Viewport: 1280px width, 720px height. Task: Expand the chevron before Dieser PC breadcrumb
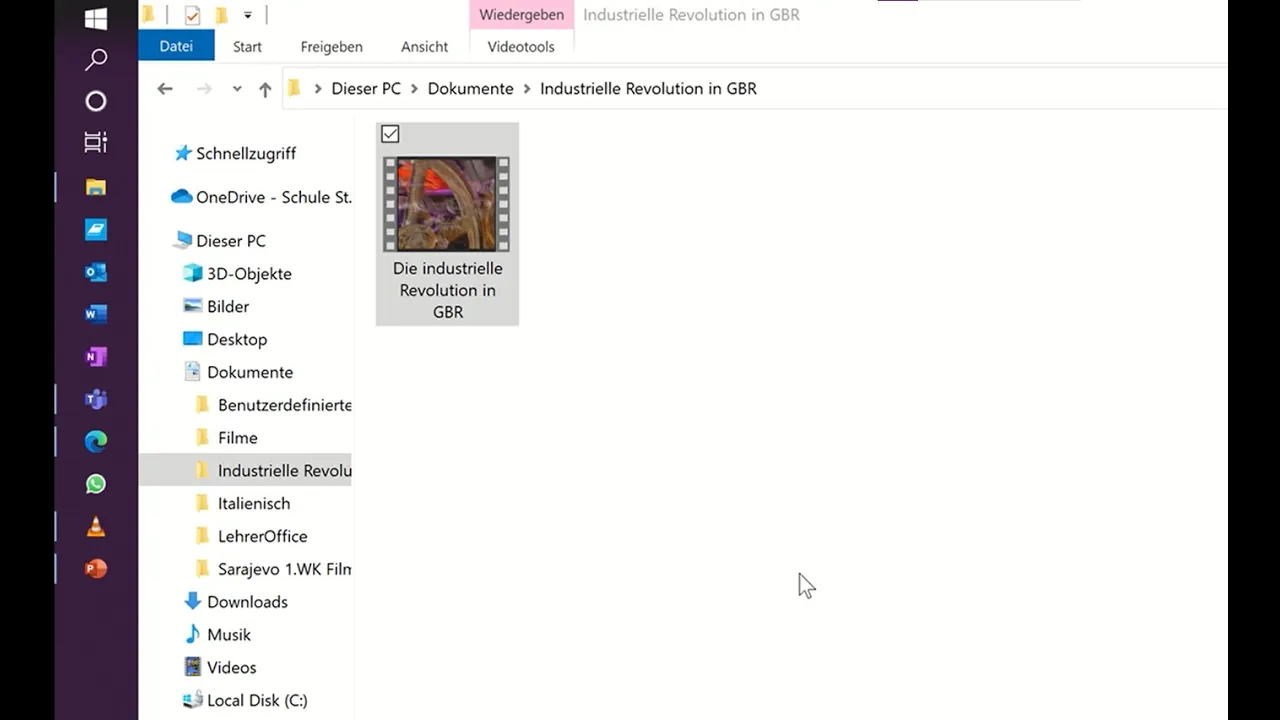tap(318, 89)
